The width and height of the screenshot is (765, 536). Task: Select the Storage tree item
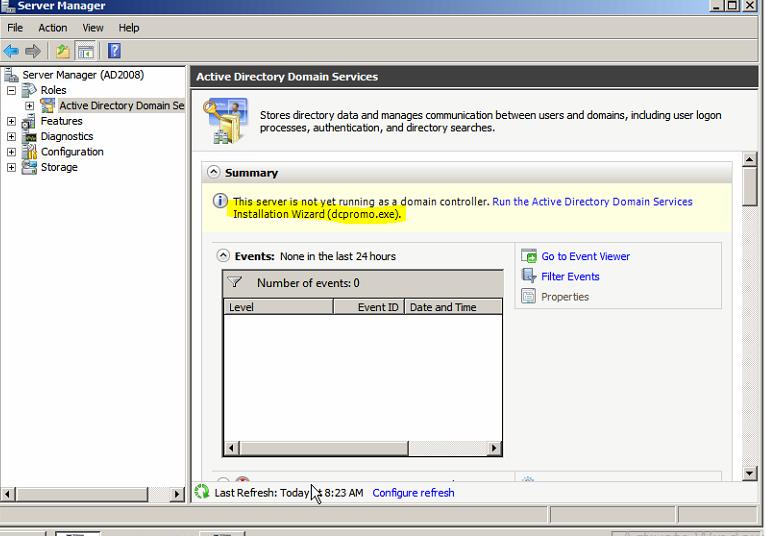click(x=59, y=167)
